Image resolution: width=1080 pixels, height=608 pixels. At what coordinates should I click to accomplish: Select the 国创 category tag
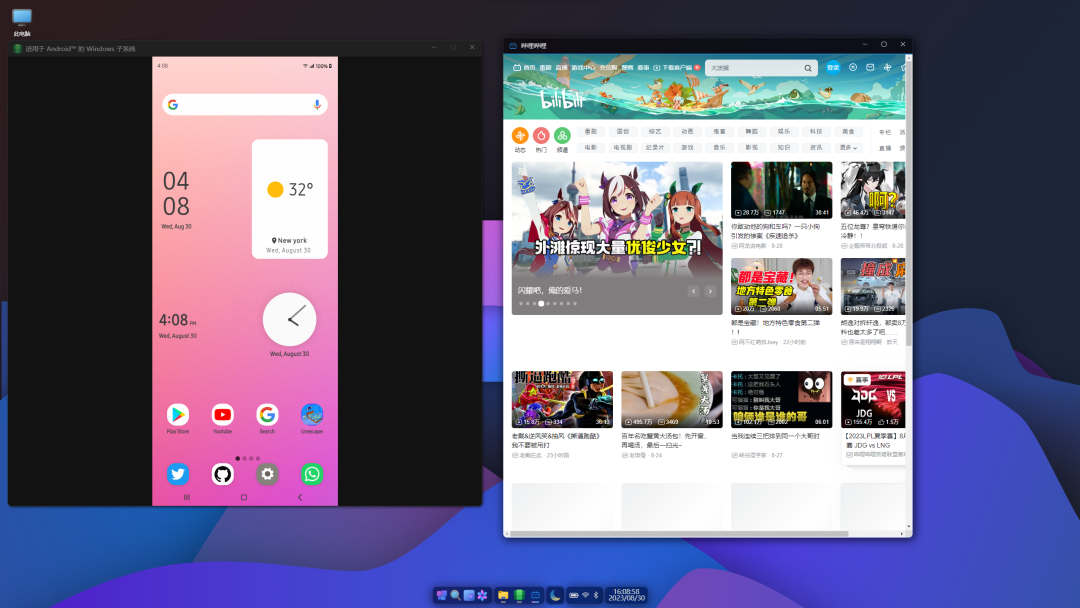click(623, 132)
